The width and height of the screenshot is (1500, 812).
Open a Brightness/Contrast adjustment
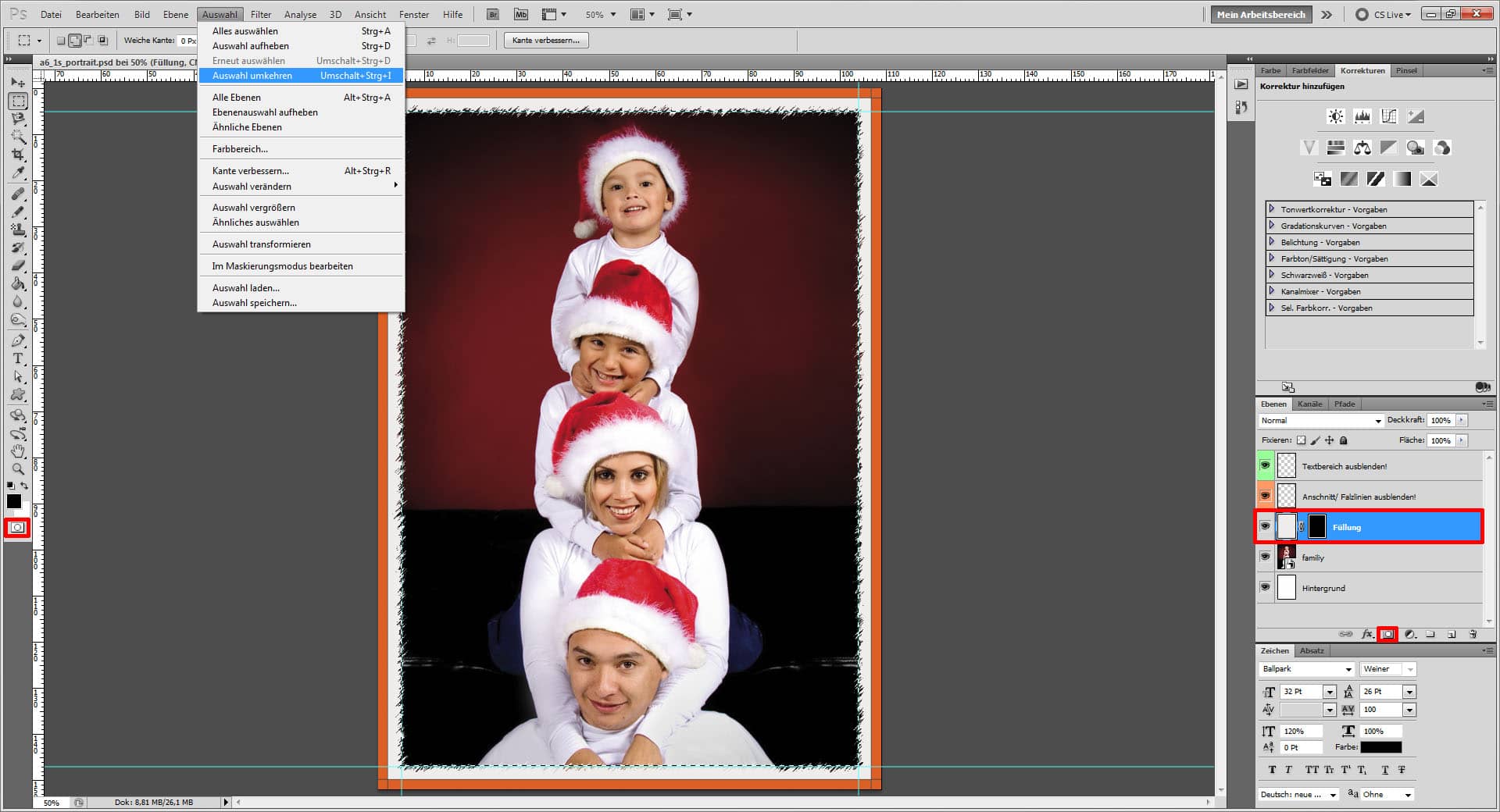point(1336,116)
